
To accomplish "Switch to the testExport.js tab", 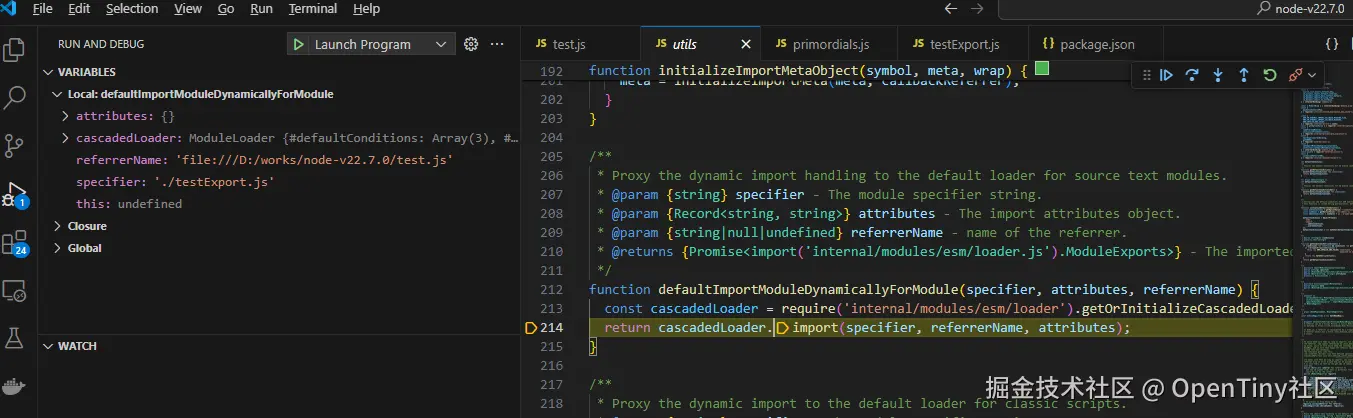I will 963,44.
